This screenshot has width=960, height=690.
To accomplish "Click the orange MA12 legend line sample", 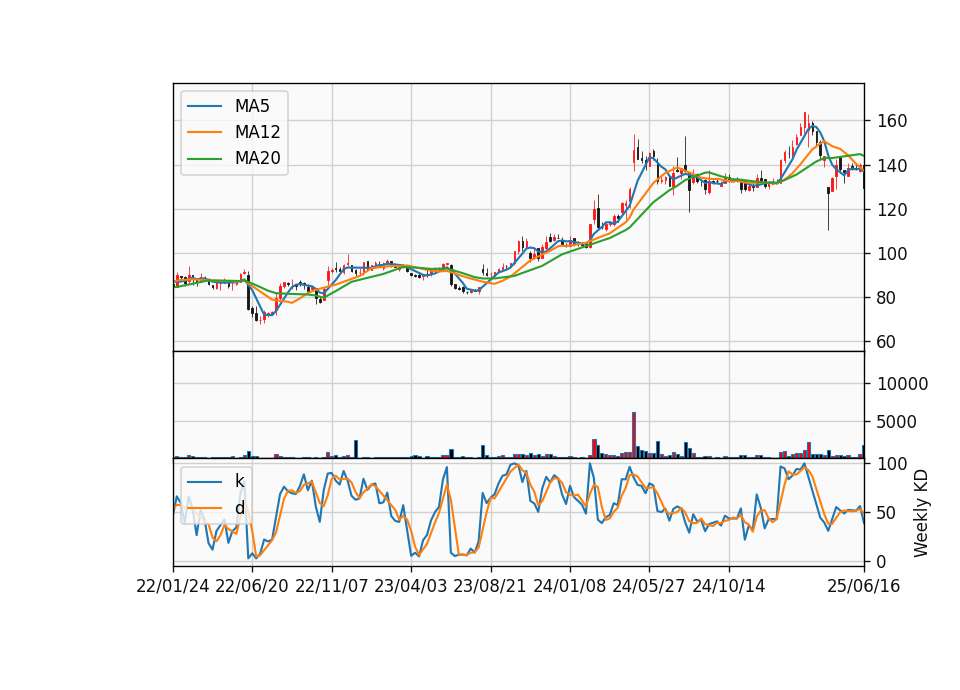I will tap(204, 132).
